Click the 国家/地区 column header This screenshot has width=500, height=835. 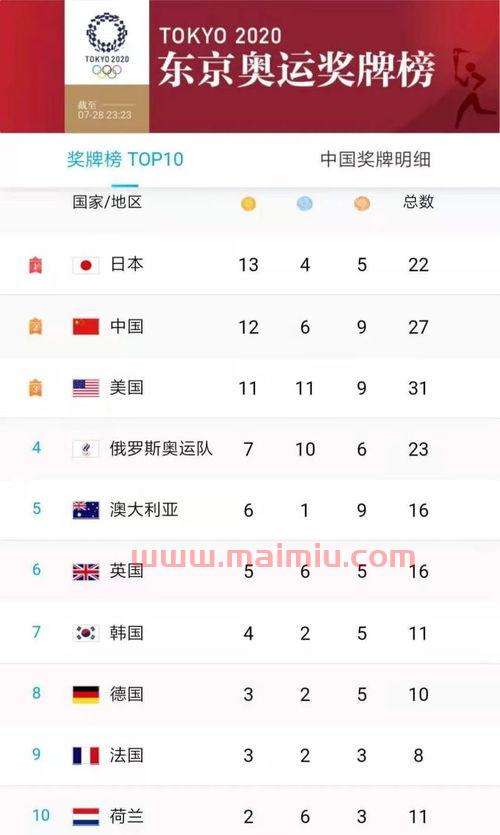tap(107, 202)
